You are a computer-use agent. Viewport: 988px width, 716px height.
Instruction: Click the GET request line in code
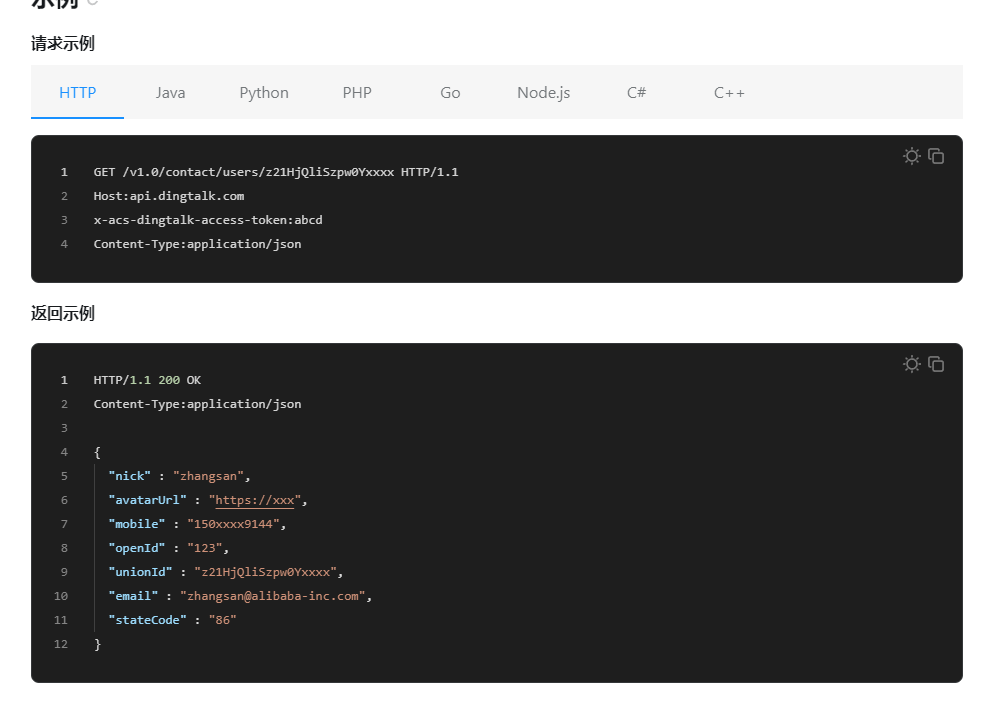pos(276,172)
